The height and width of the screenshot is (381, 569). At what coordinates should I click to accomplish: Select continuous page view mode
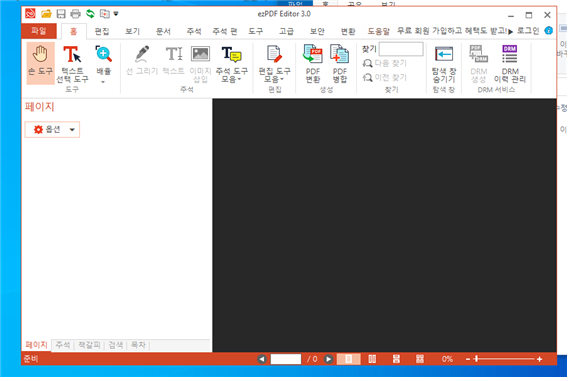click(x=396, y=359)
